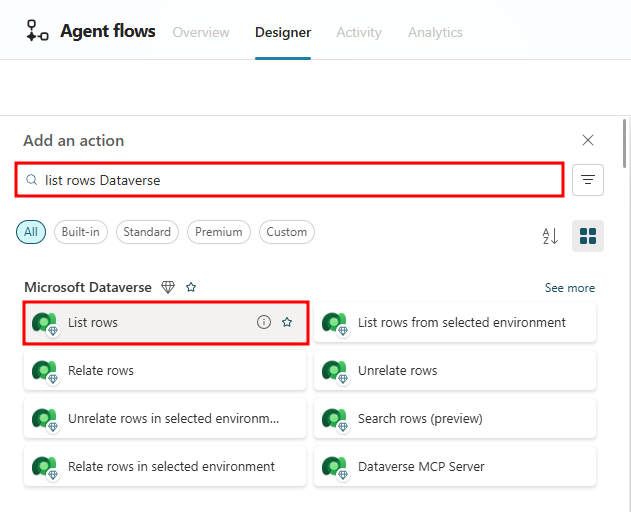Click the magnifier search icon

tap(31, 180)
